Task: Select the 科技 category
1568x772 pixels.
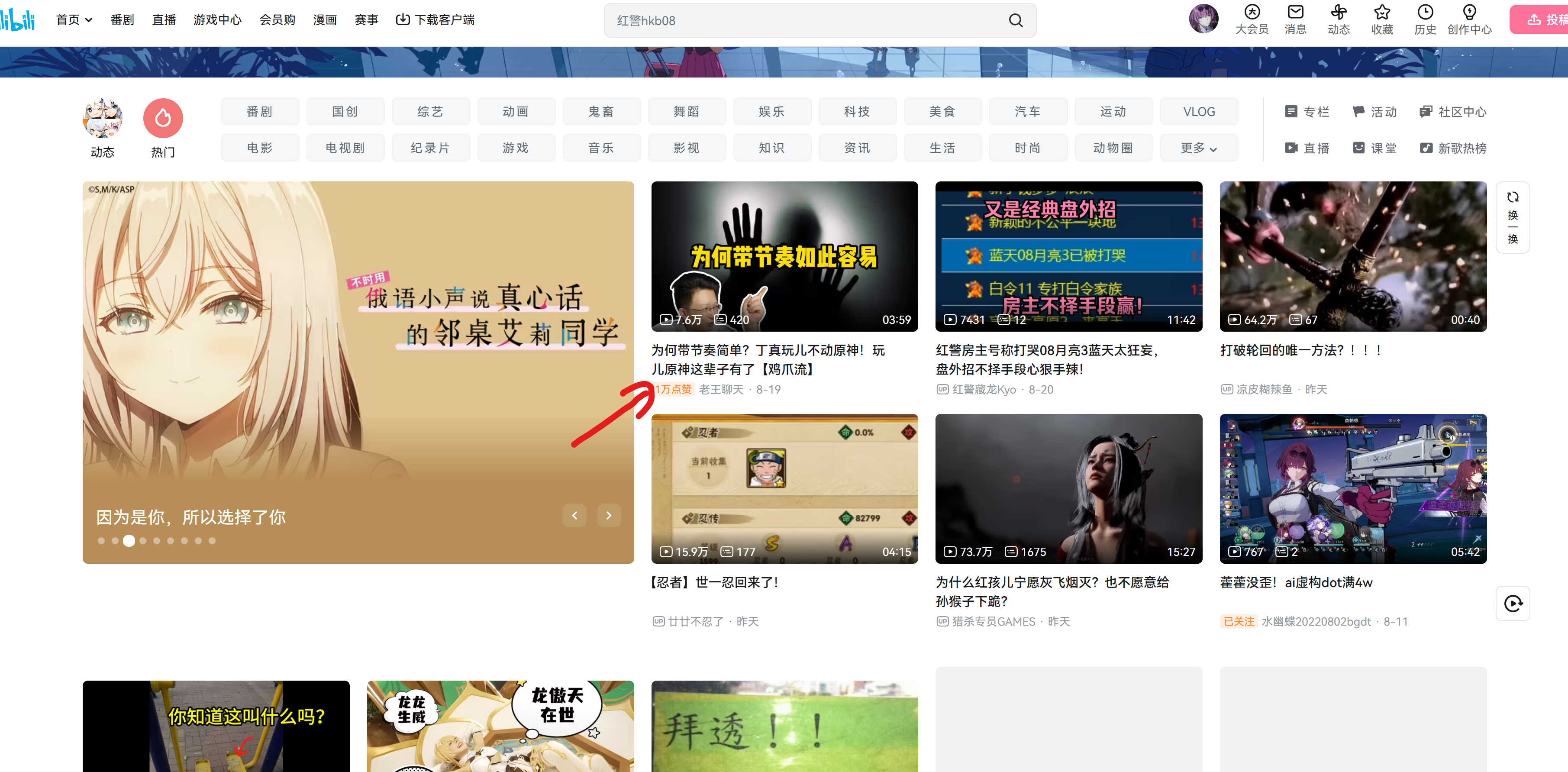Action: click(857, 112)
